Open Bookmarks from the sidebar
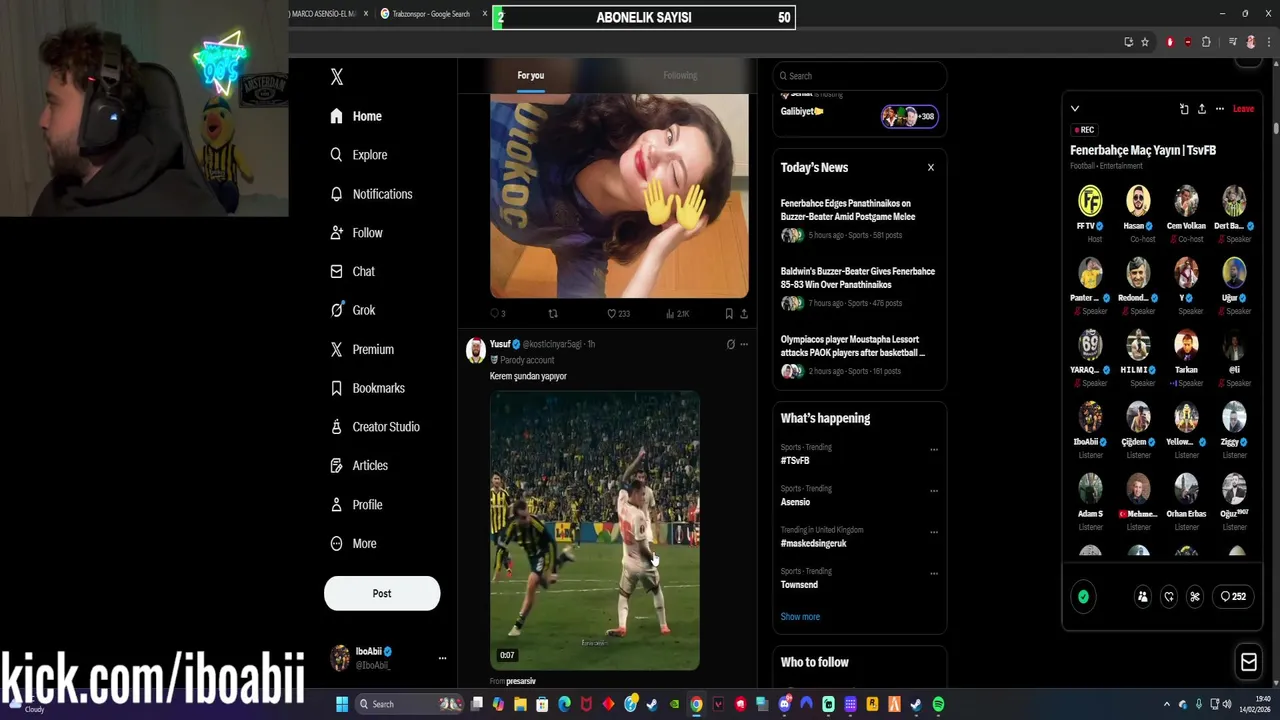 pos(367,388)
